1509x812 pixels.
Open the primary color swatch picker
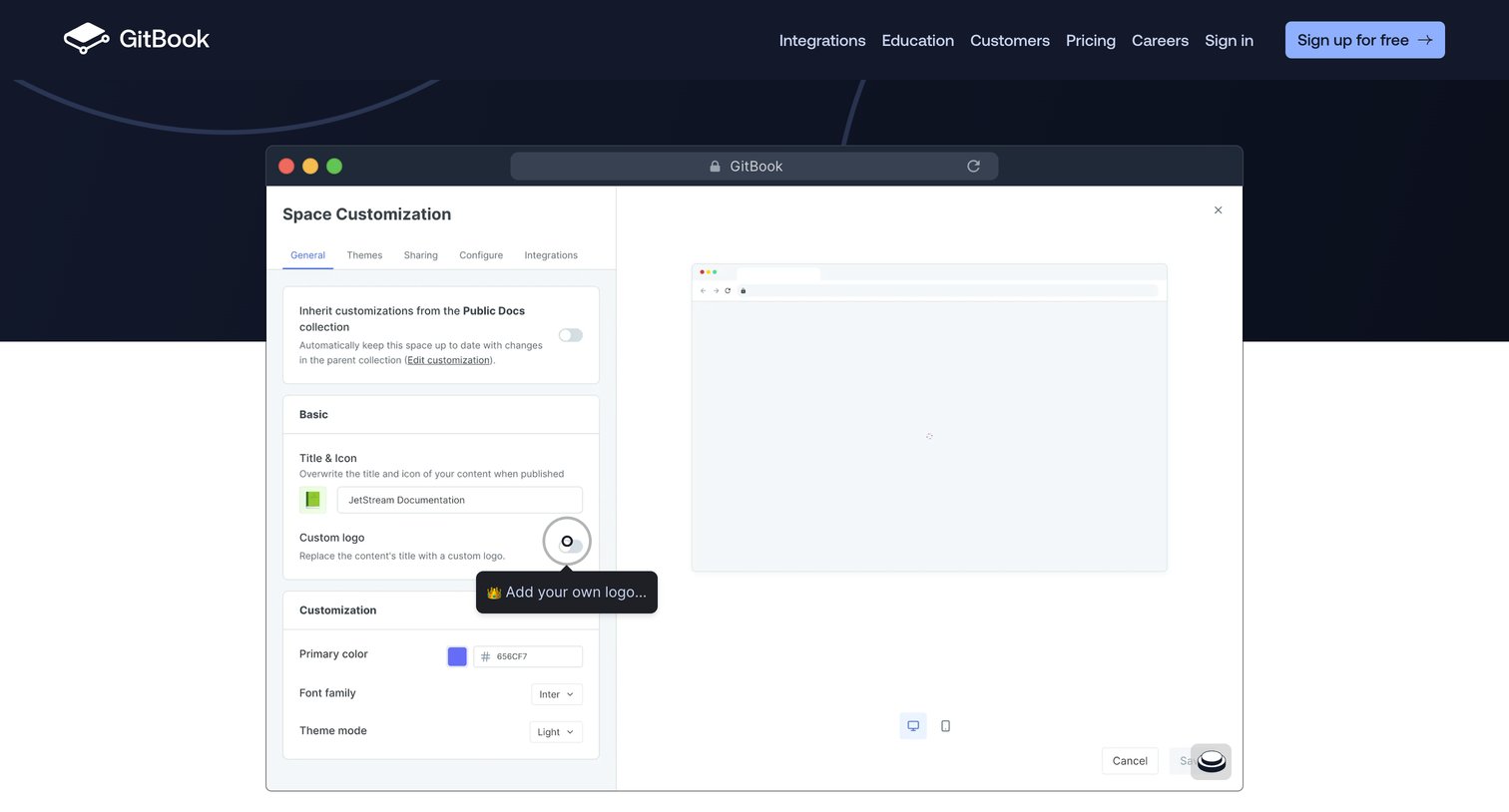coord(457,656)
